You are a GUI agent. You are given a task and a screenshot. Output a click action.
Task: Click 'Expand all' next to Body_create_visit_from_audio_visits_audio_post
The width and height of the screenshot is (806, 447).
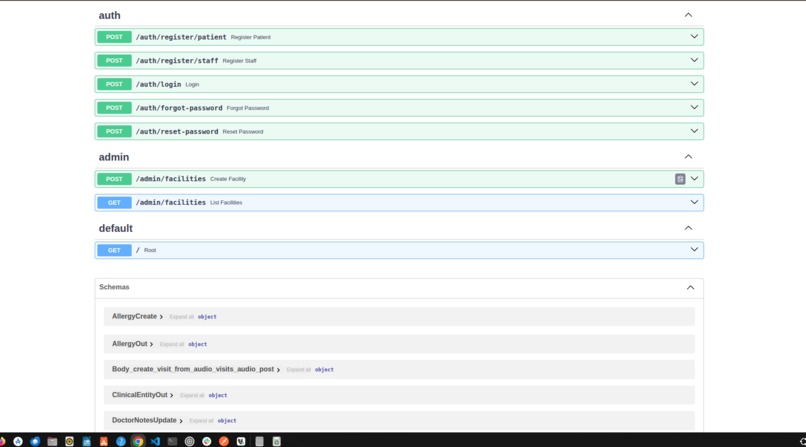(299, 370)
